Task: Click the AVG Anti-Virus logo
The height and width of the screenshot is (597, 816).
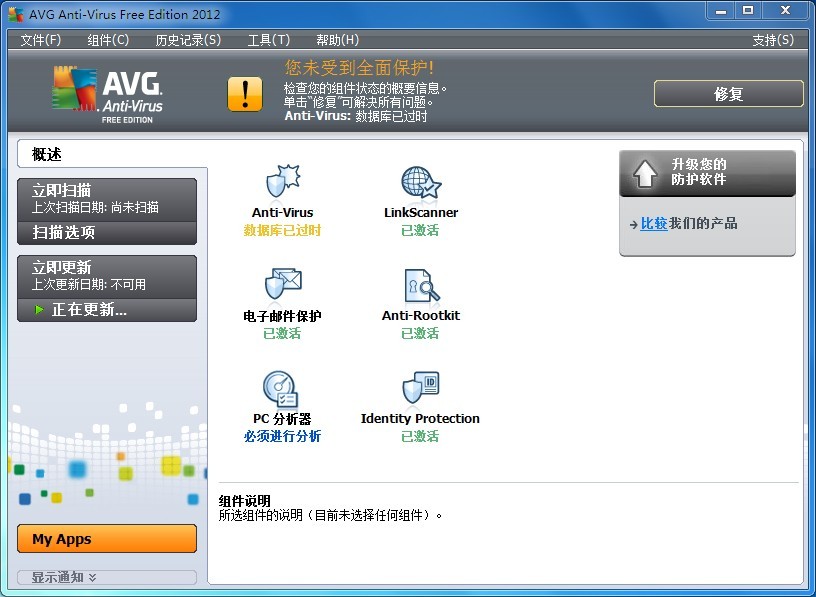Action: pyautogui.click(x=107, y=94)
